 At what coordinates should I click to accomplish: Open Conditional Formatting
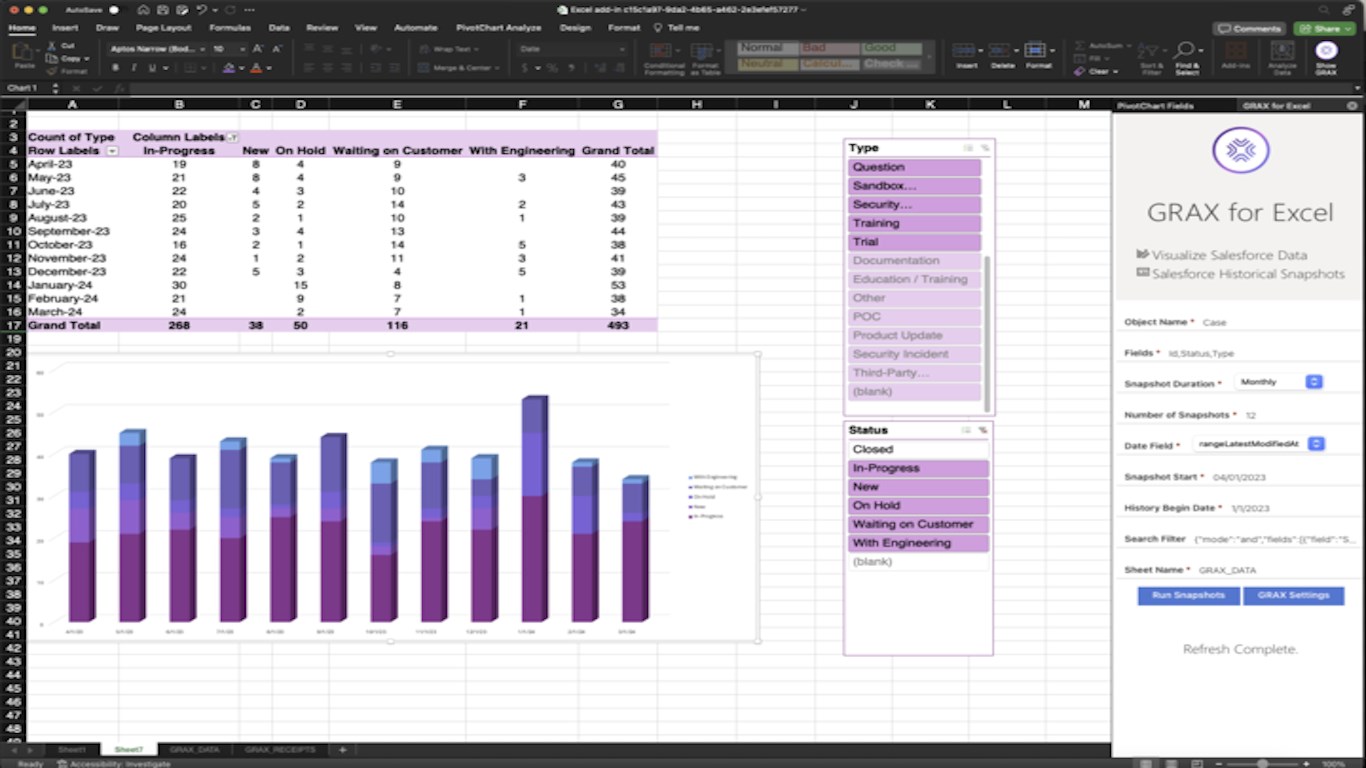tap(664, 58)
